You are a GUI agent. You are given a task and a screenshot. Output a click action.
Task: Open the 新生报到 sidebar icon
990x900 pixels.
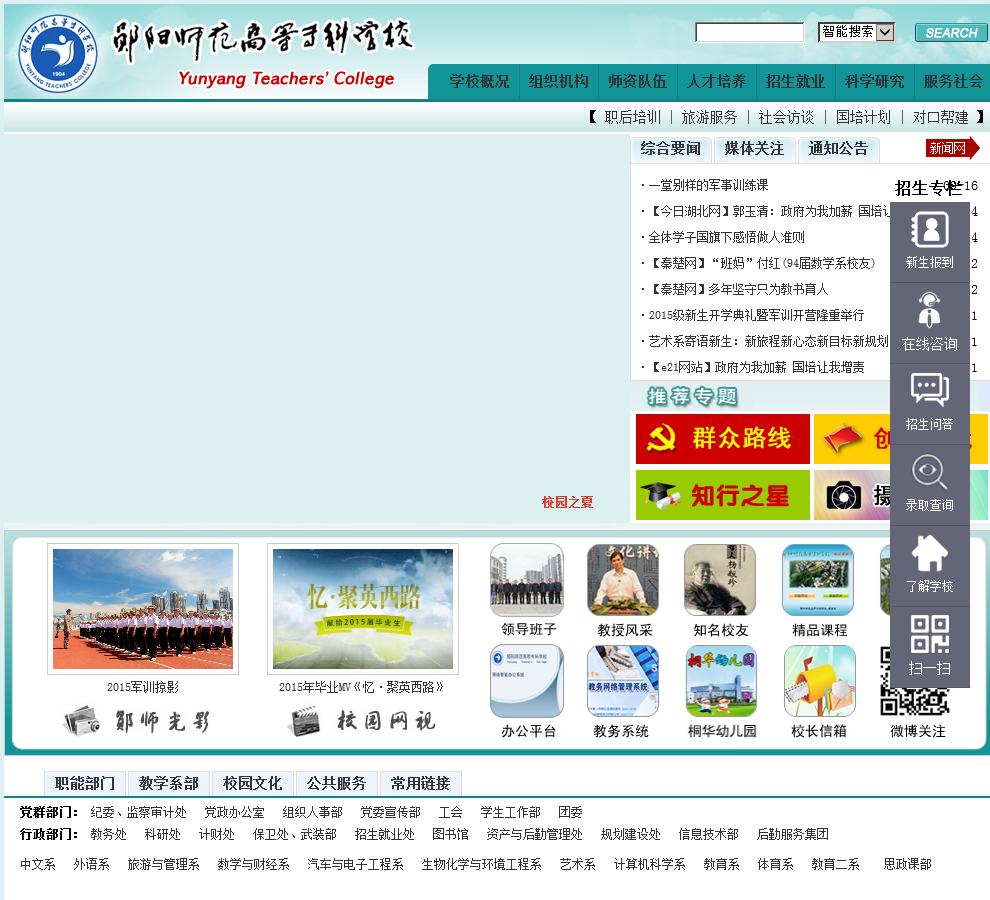(x=929, y=230)
